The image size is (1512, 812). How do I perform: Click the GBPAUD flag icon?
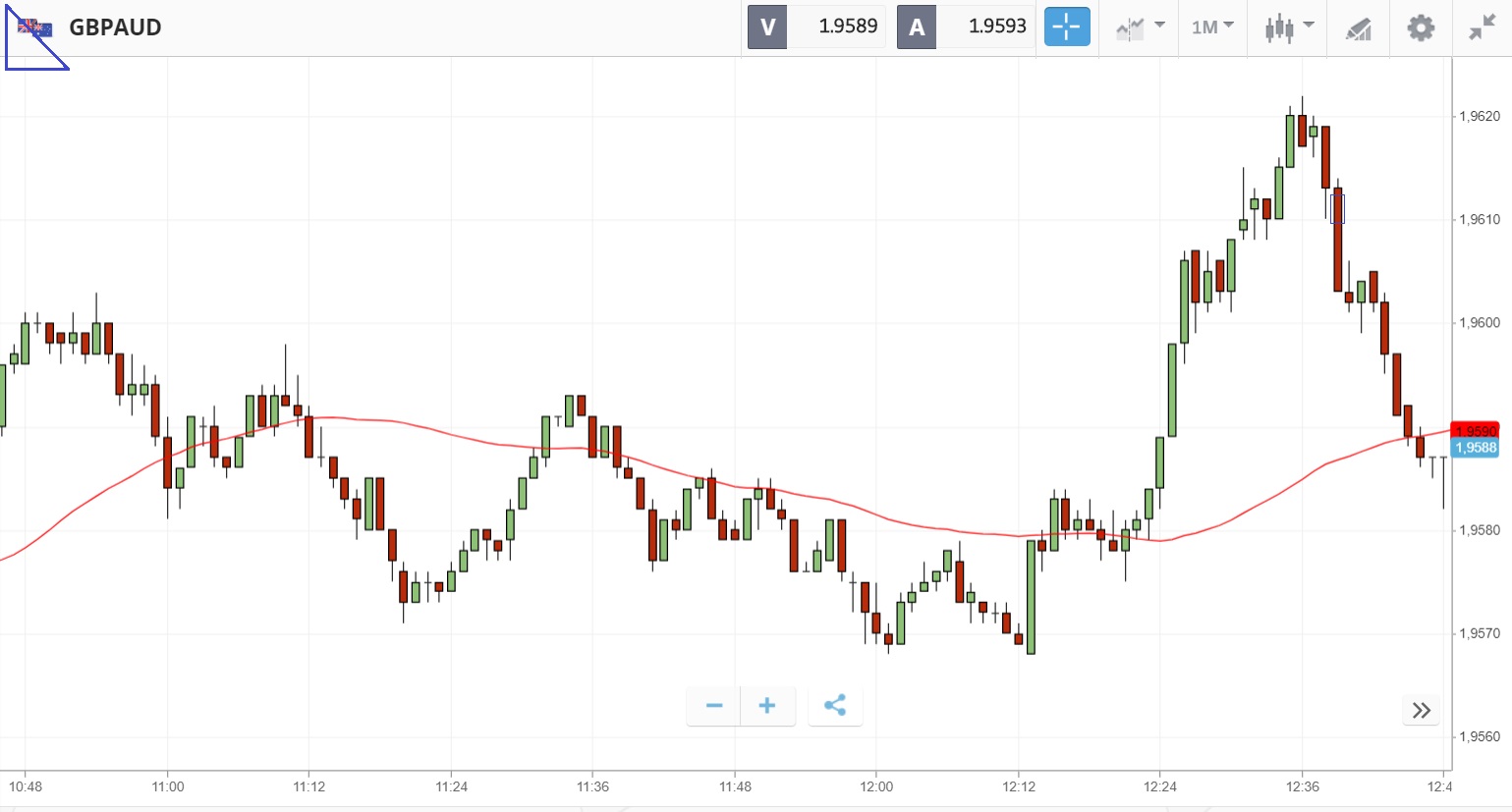(x=35, y=27)
